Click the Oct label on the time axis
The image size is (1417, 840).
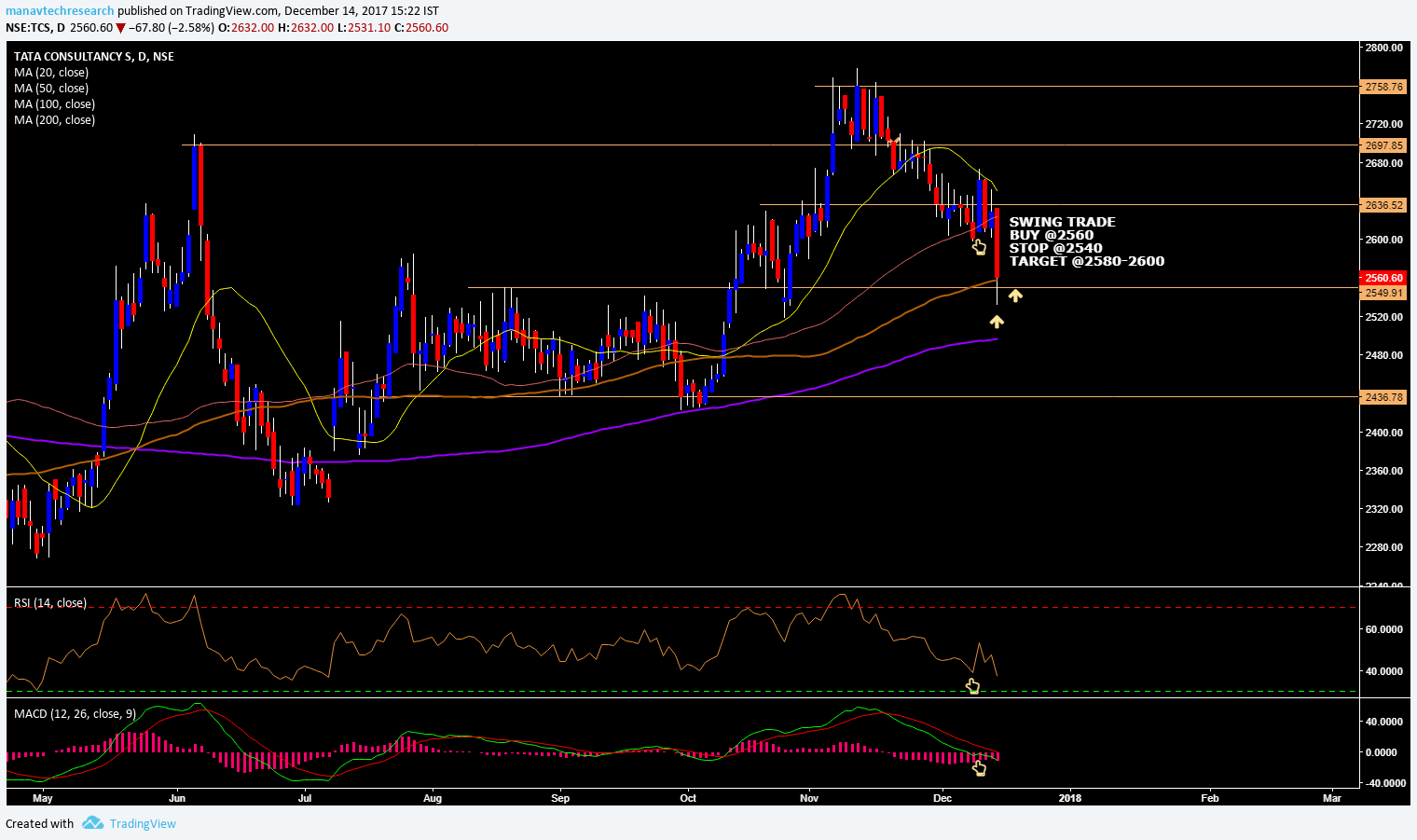tap(688, 798)
